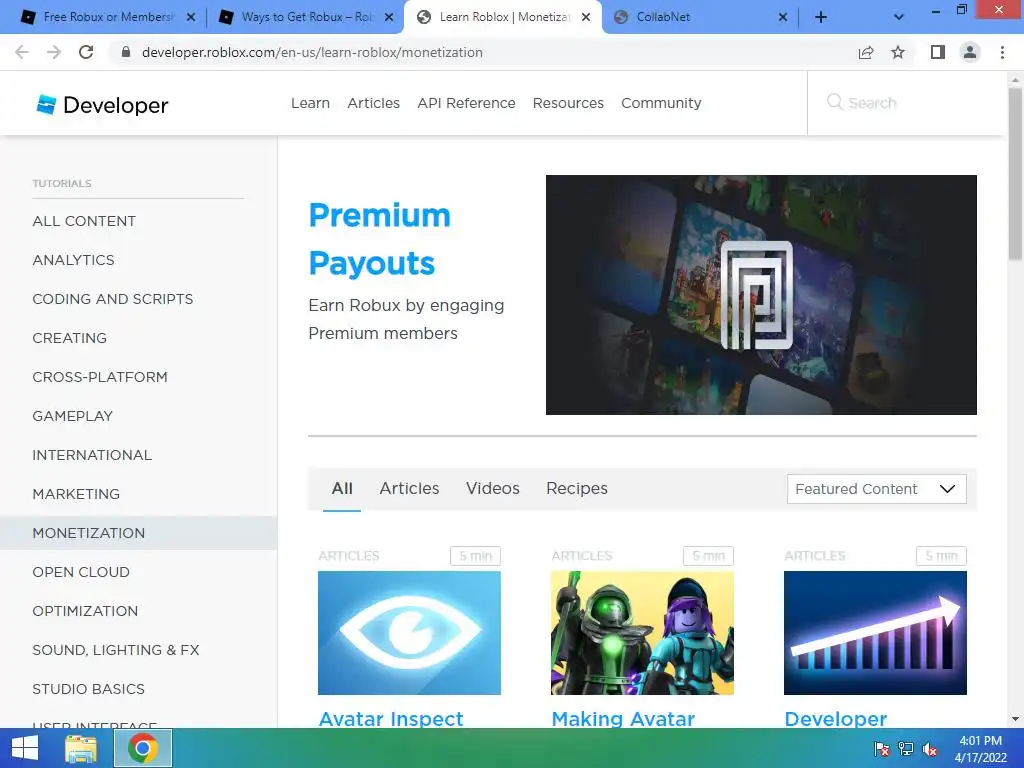Open Making Avatar article title

(x=623, y=718)
